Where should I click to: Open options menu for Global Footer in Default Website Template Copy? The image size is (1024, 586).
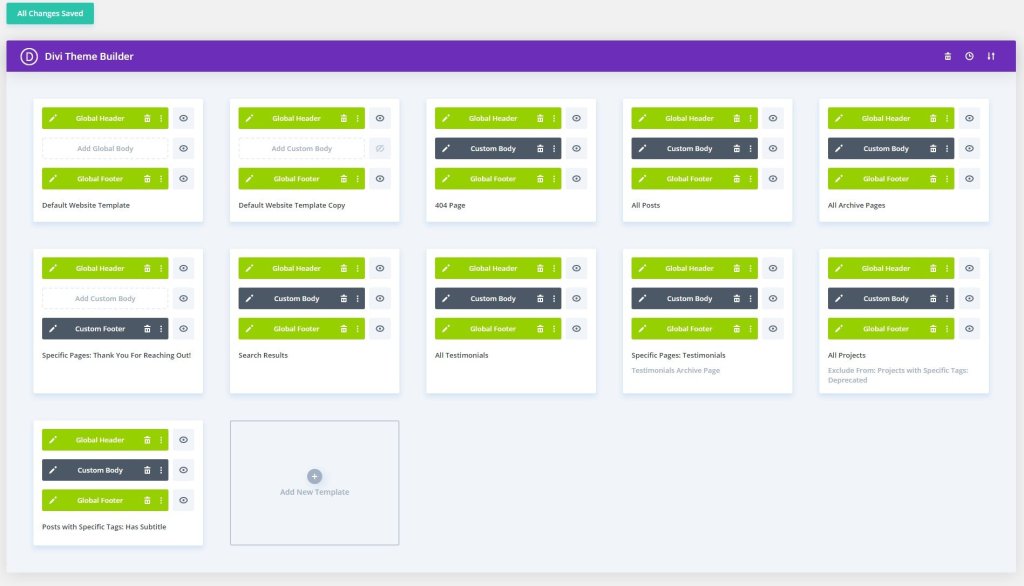click(358, 178)
